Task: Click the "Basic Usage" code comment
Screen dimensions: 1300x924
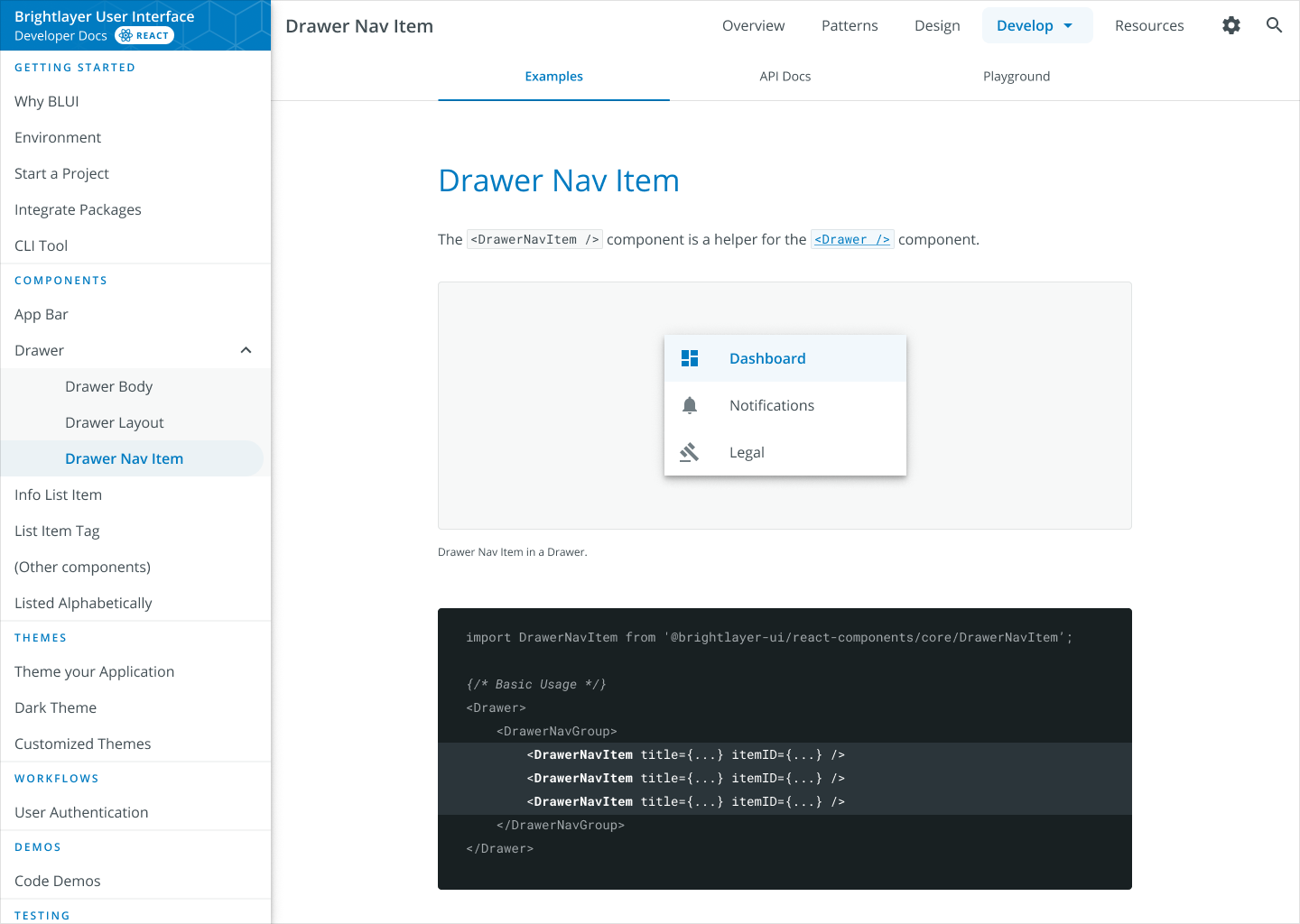Action: [536, 684]
